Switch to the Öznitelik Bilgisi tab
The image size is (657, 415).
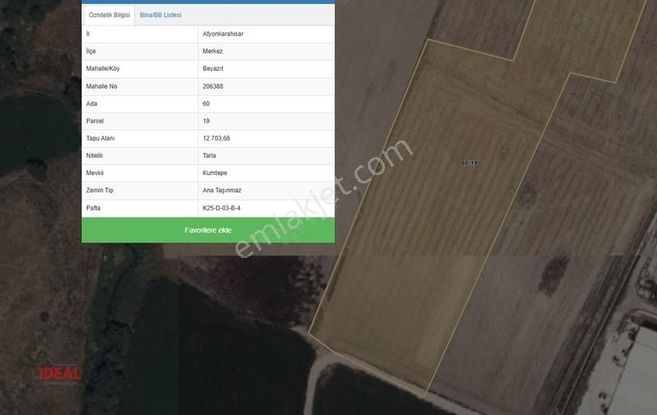[x=109, y=15]
